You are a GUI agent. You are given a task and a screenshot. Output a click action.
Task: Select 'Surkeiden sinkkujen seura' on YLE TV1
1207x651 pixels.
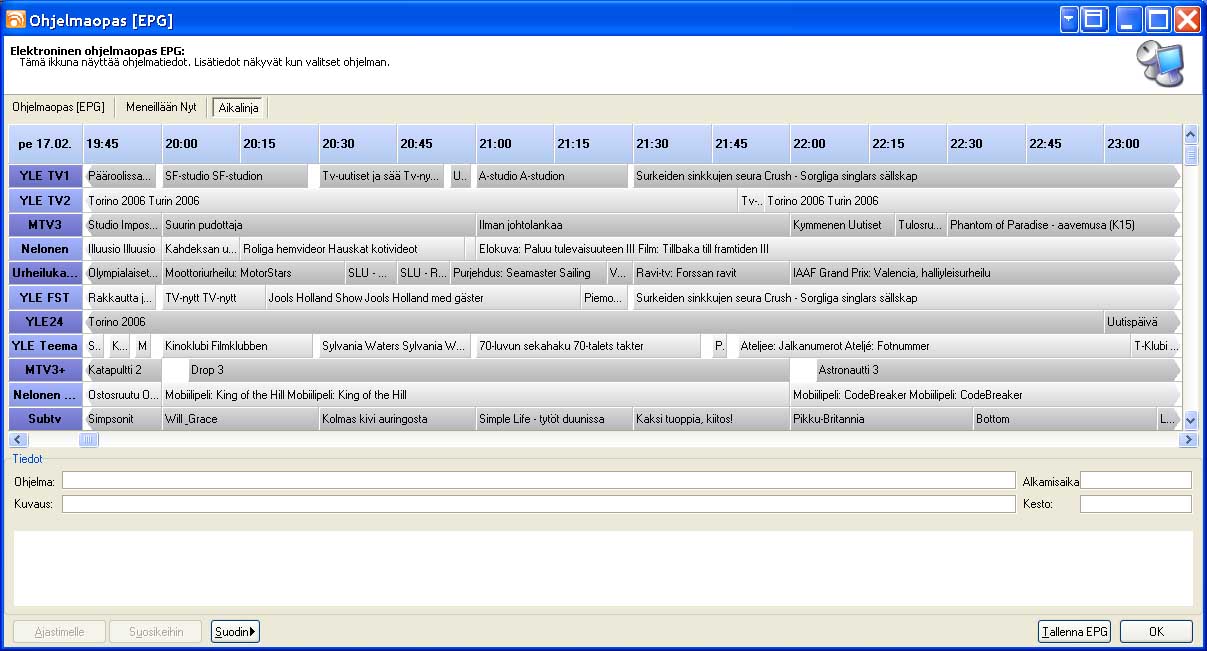tap(906, 176)
